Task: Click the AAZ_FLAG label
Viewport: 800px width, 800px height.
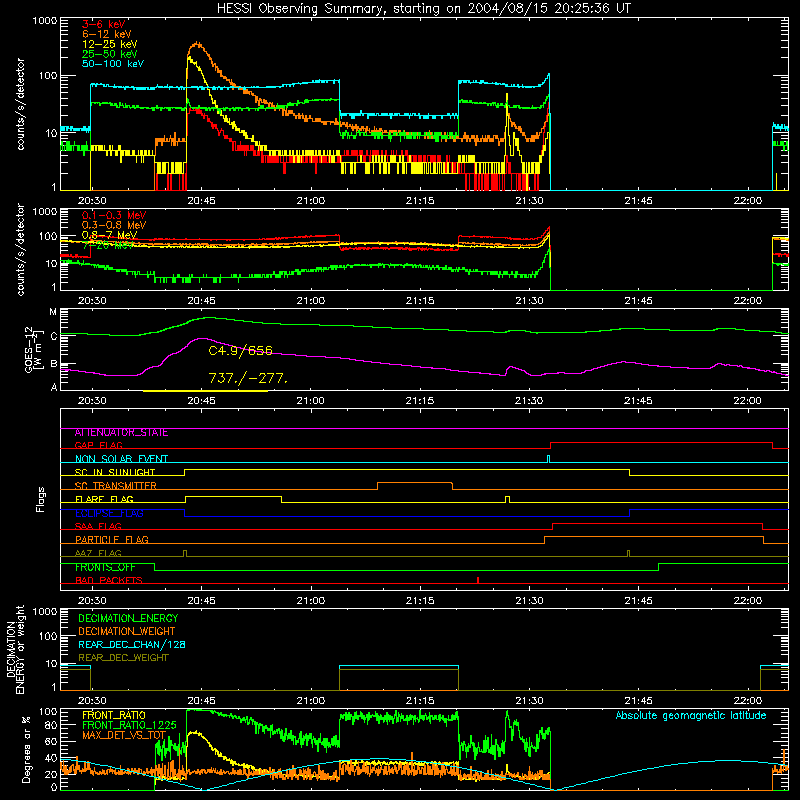Action: click(x=98, y=554)
